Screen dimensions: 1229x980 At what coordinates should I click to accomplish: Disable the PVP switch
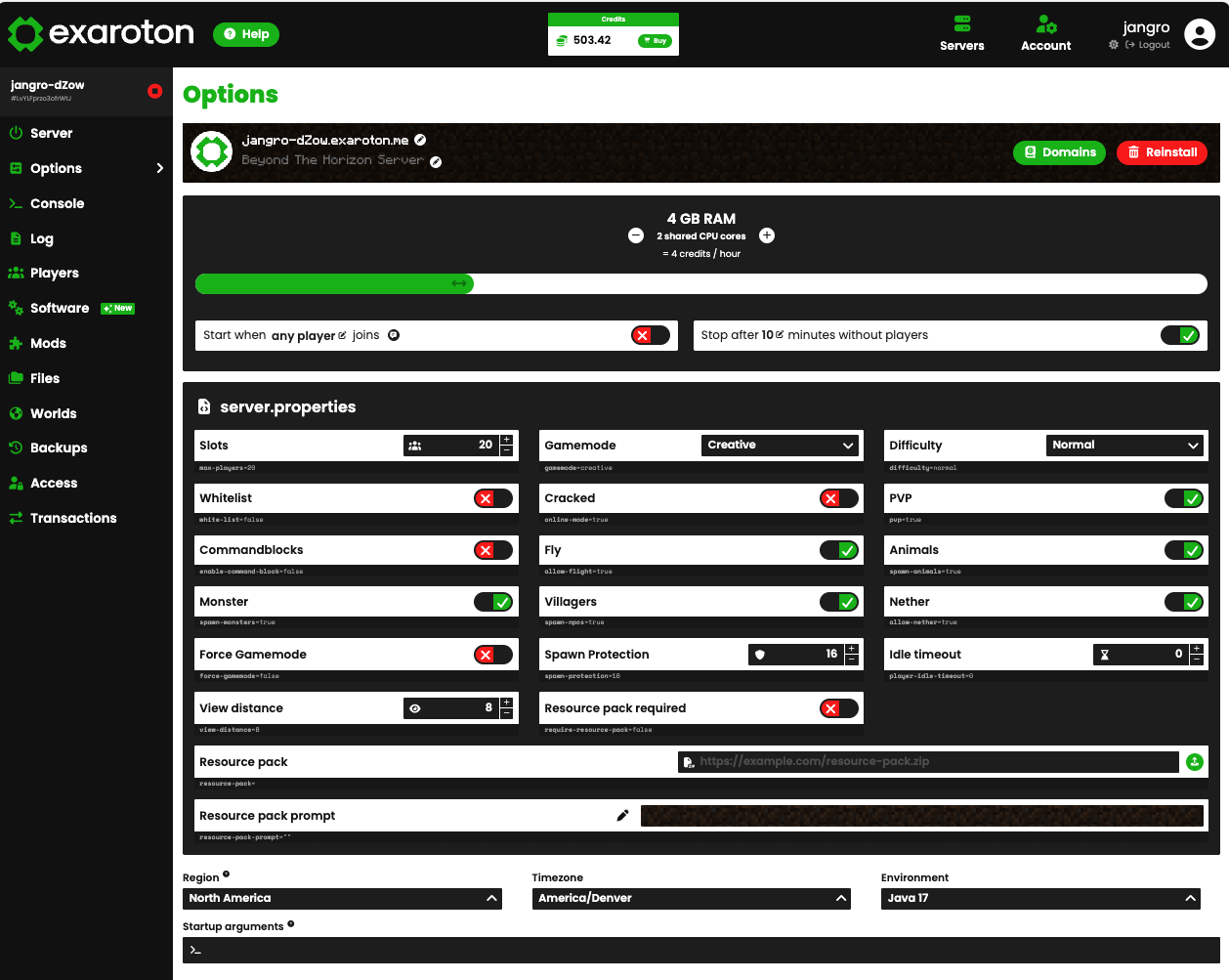pyautogui.click(x=1184, y=498)
